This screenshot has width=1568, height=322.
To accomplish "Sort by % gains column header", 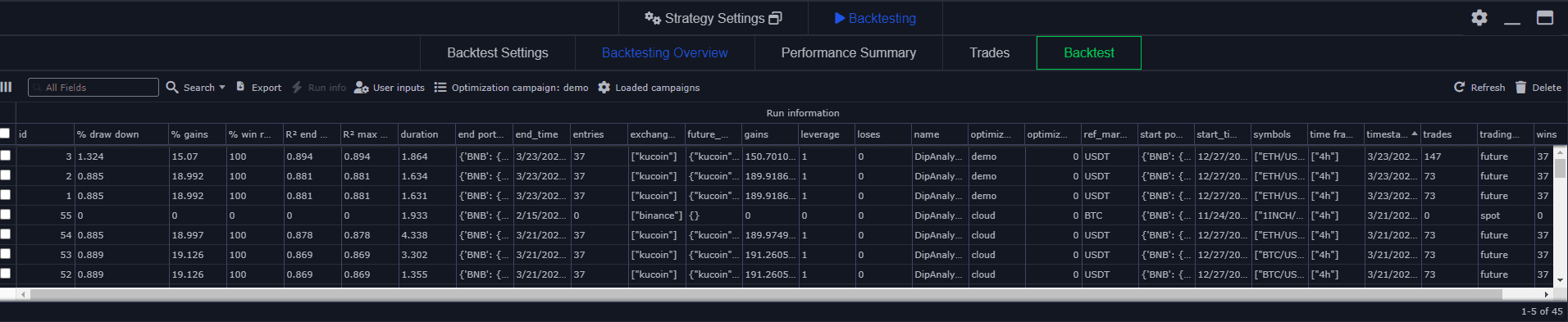I will pyautogui.click(x=197, y=134).
